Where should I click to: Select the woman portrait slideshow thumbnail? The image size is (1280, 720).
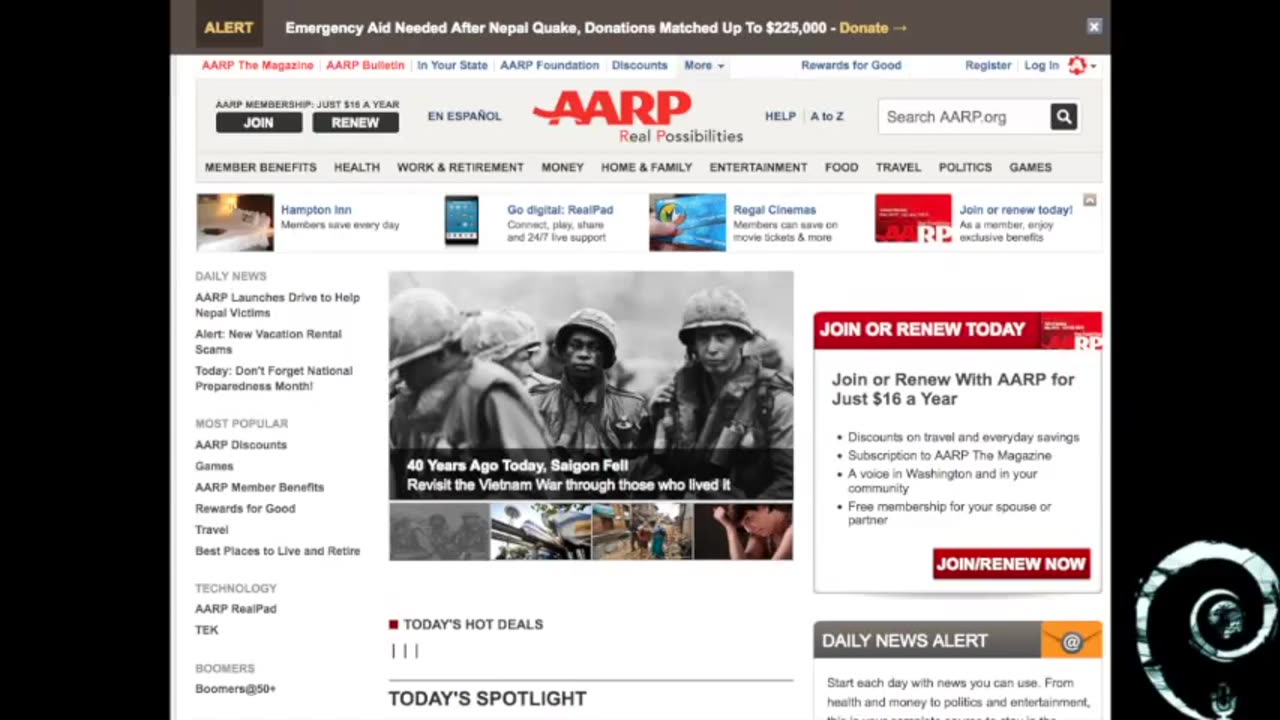(x=743, y=531)
